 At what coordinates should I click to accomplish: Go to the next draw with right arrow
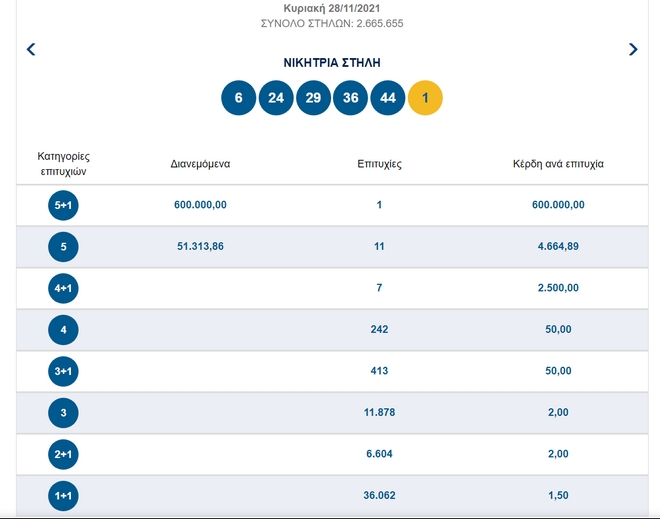pyautogui.click(x=633, y=49)
